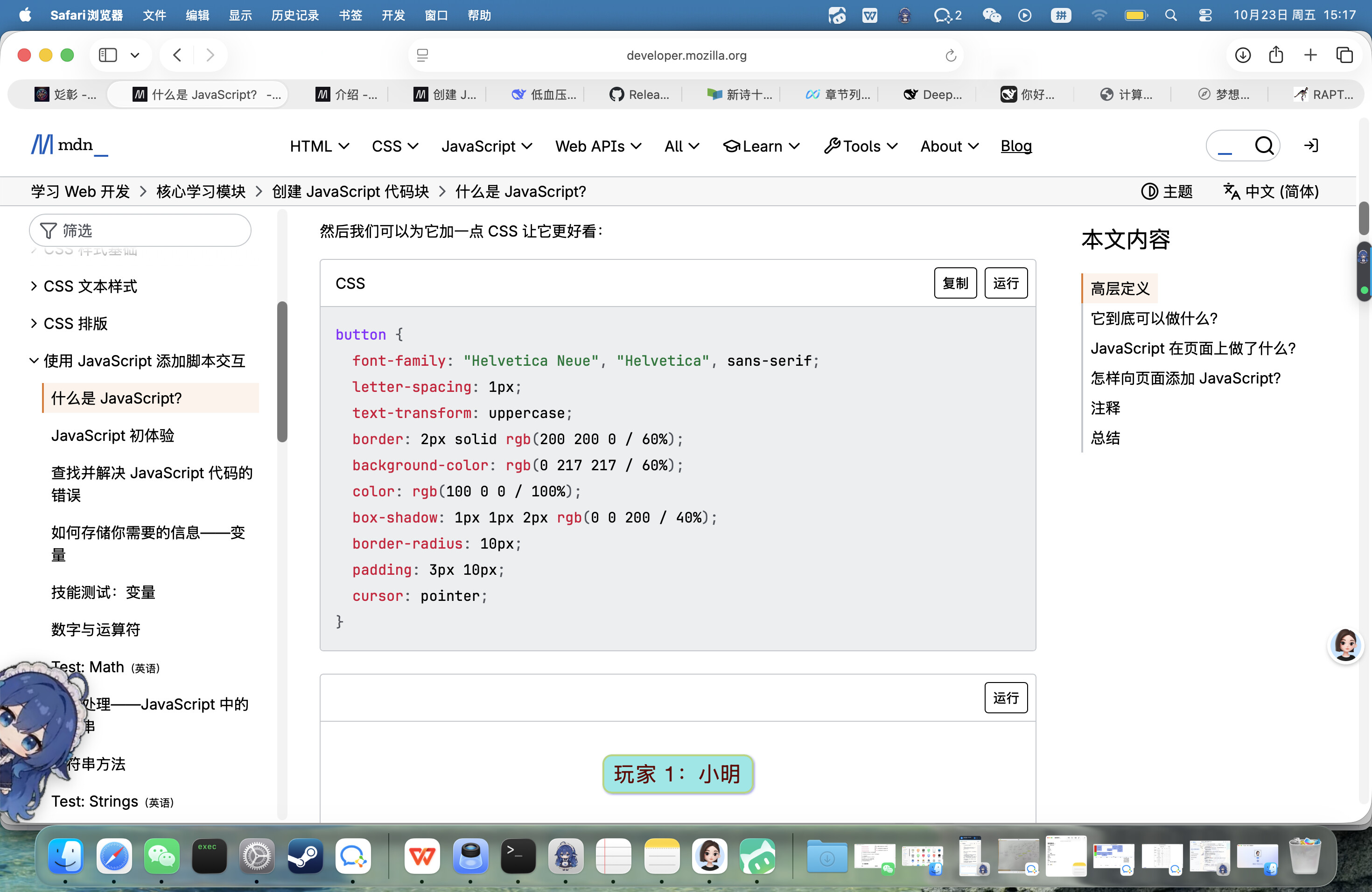Open Steam from the Dock
Screen dimensions: 1372x892
tap(305, 856)
